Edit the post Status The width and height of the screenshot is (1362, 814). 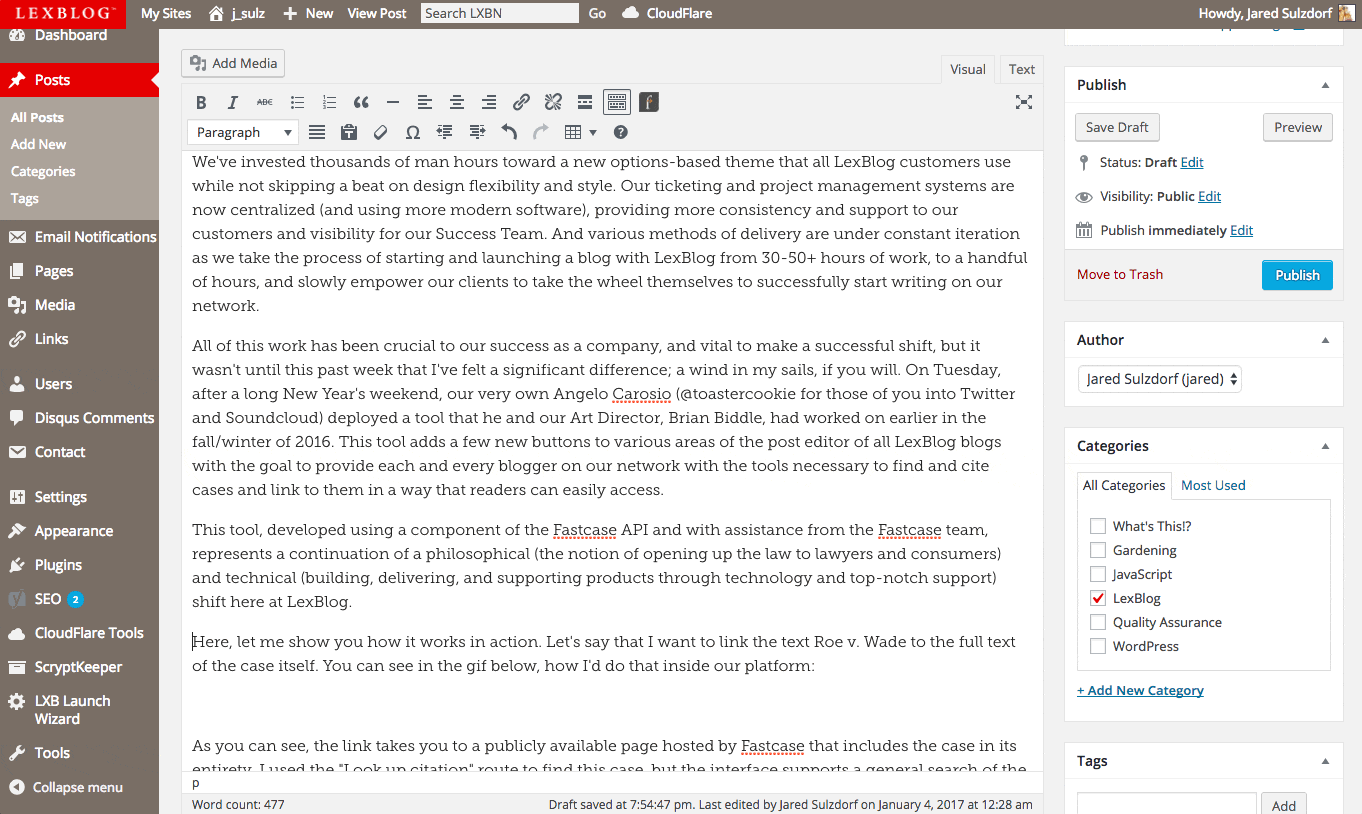(1192, 162)
